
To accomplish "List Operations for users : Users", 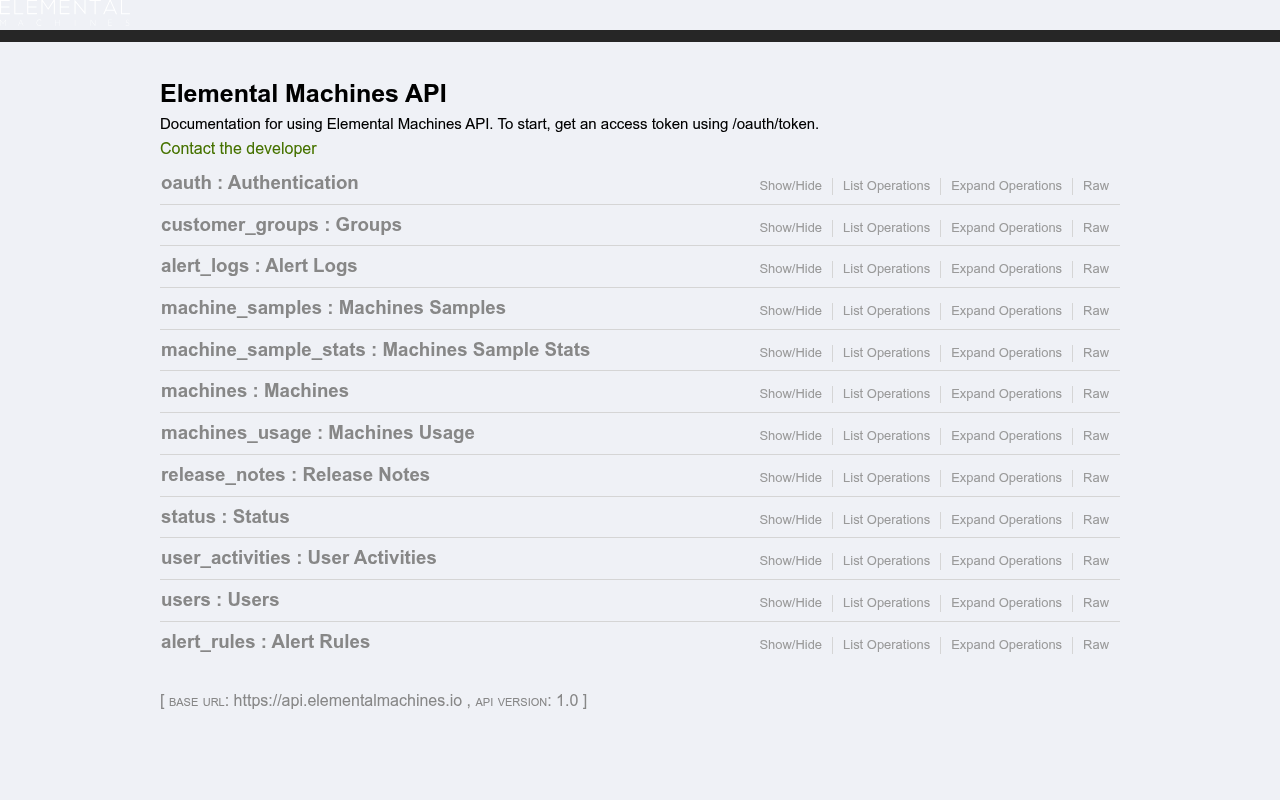I will [886, 603].
